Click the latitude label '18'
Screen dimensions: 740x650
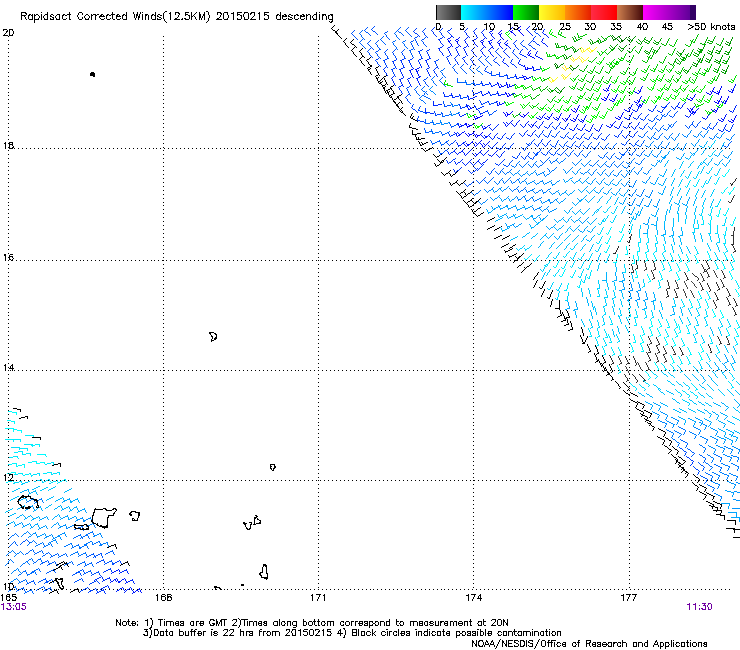8,145
